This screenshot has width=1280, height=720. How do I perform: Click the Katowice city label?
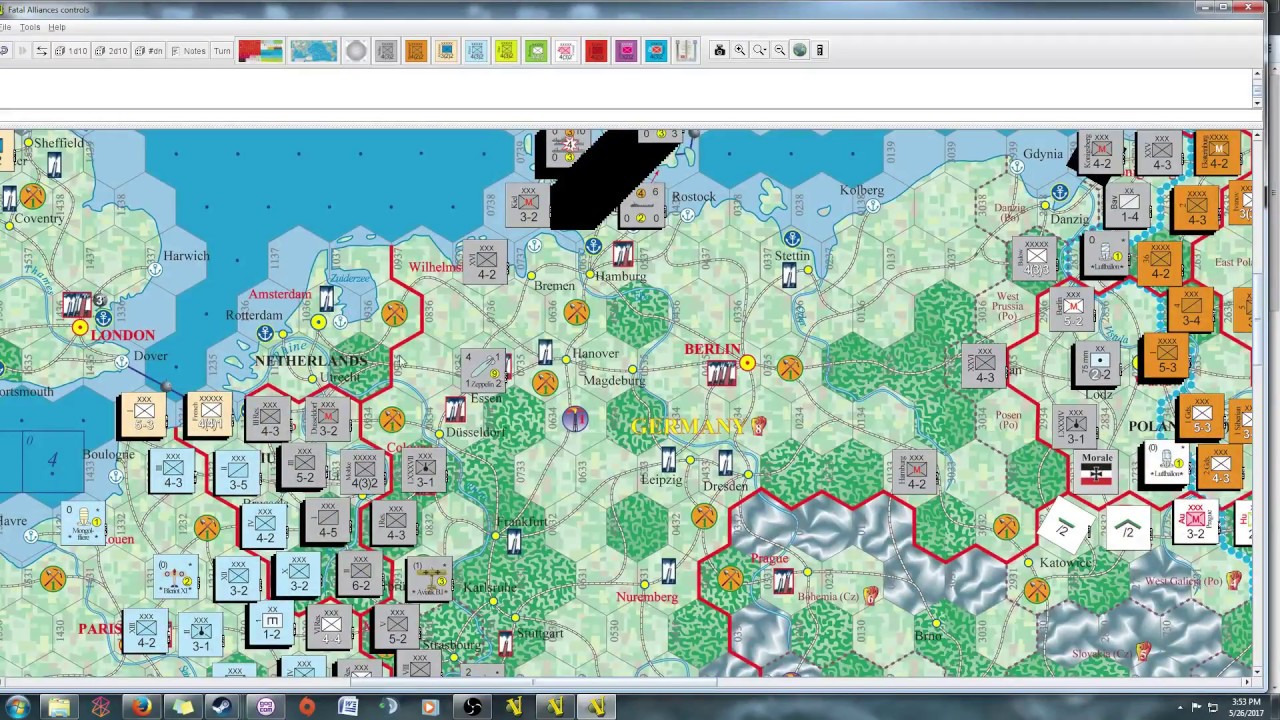point(1065,563)
